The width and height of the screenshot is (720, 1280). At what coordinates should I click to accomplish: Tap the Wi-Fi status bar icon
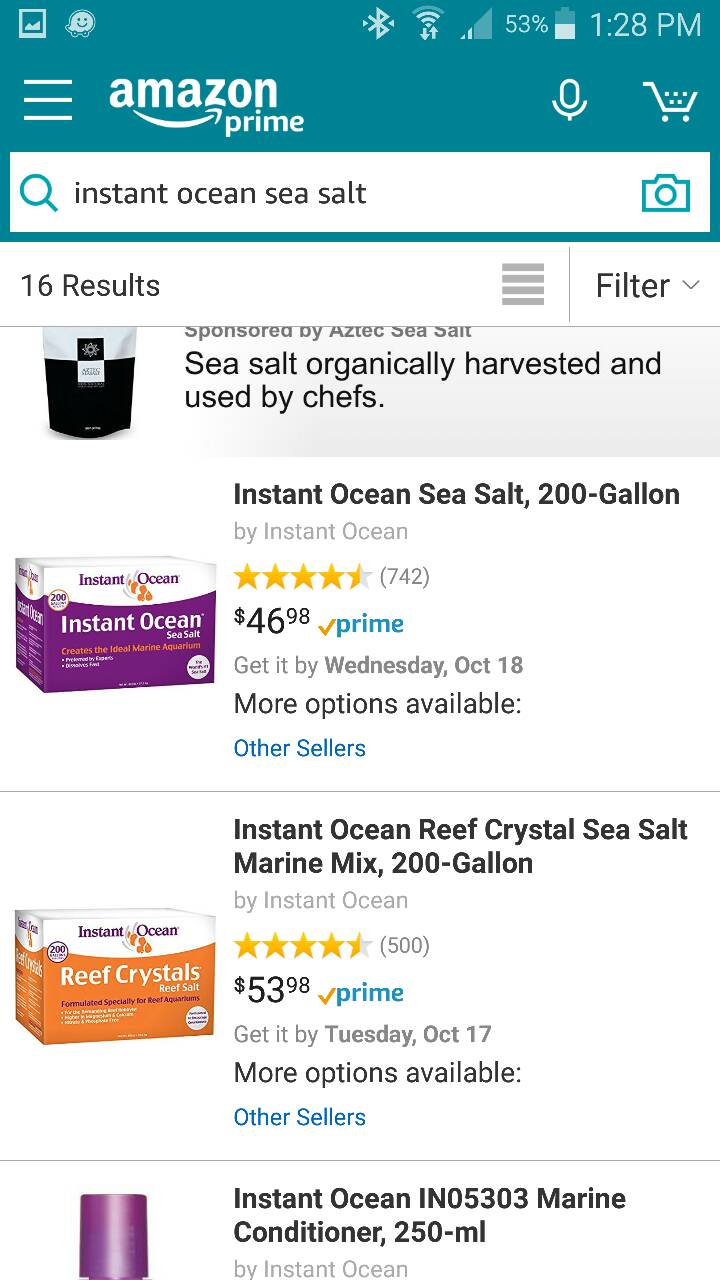(429, 24)
